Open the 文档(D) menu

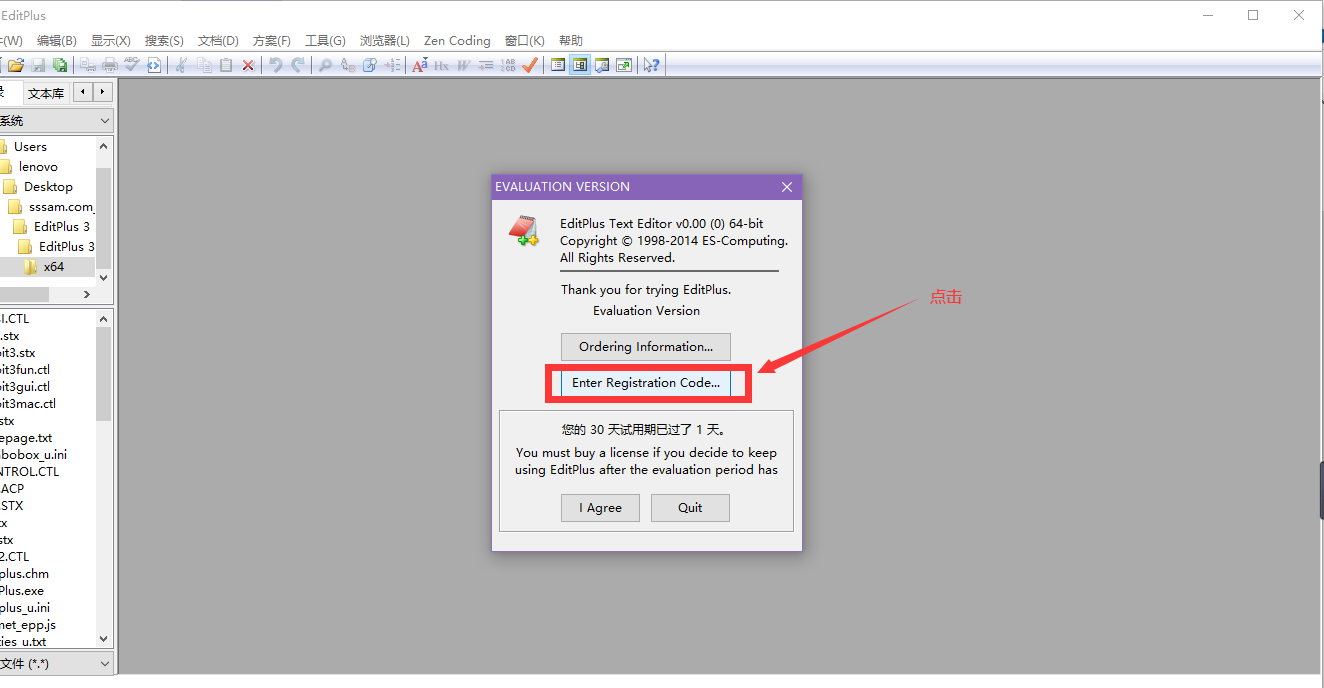(218, 41)
